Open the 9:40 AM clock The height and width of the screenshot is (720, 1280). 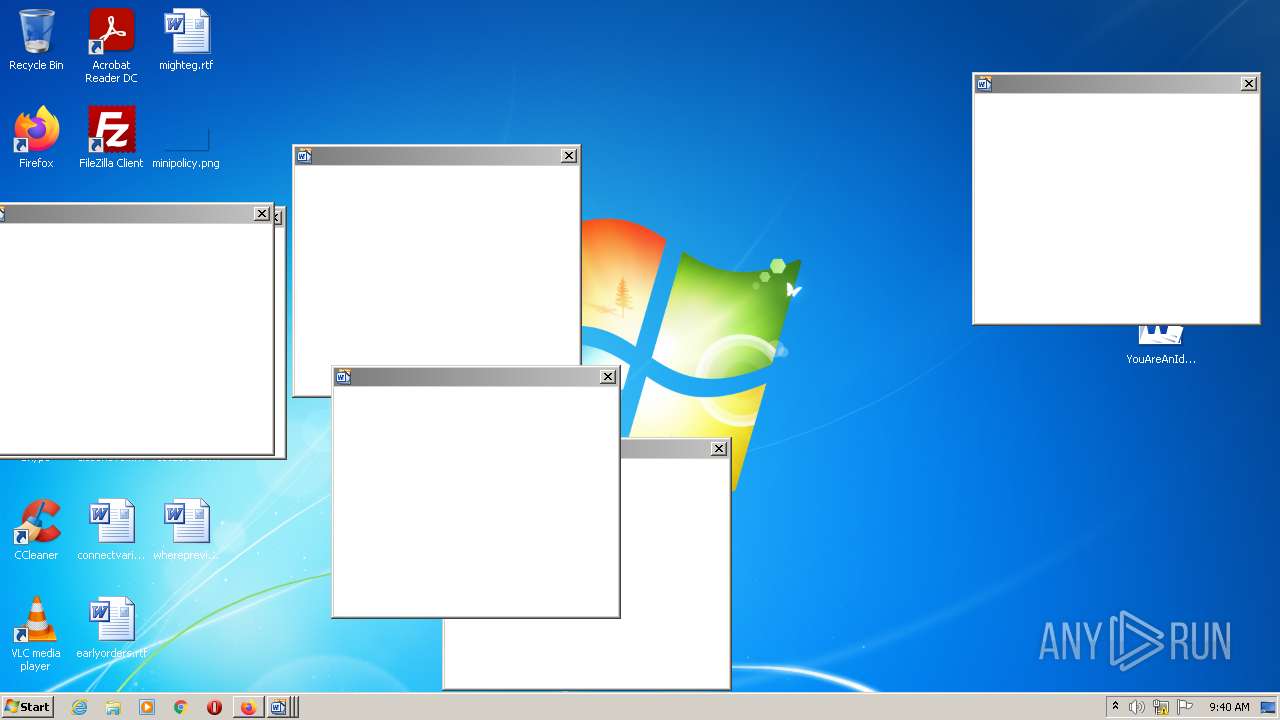1229,707
